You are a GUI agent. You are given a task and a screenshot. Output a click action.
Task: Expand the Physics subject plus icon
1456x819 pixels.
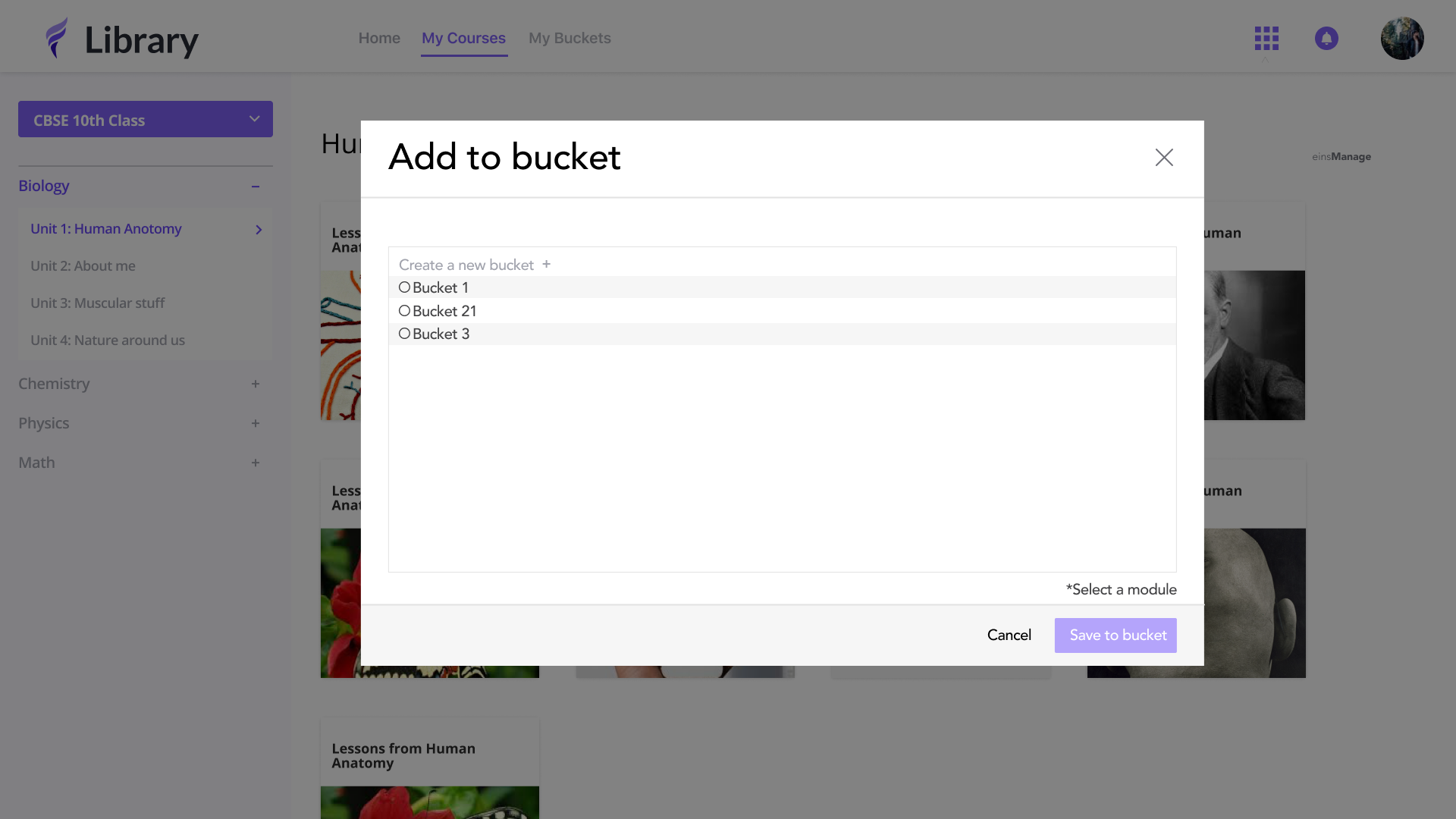(256, 423)
